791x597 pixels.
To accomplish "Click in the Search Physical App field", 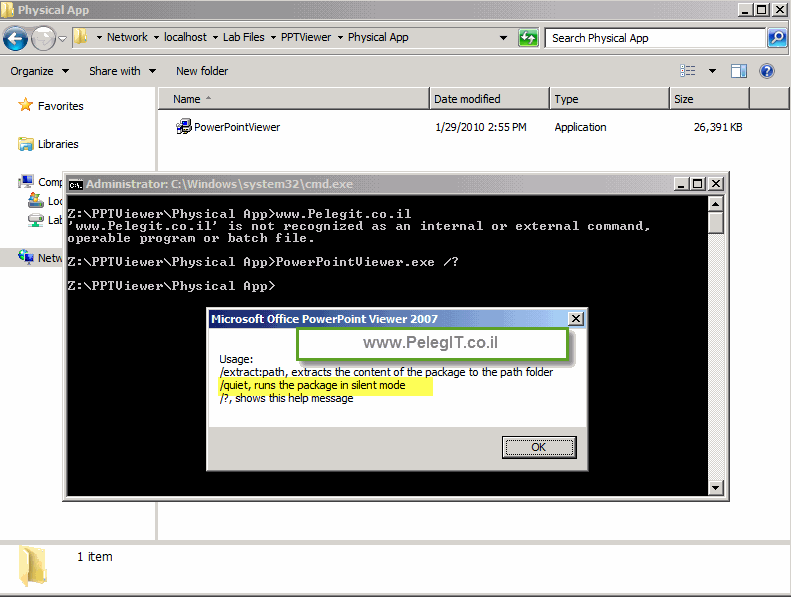I will 655,38.
